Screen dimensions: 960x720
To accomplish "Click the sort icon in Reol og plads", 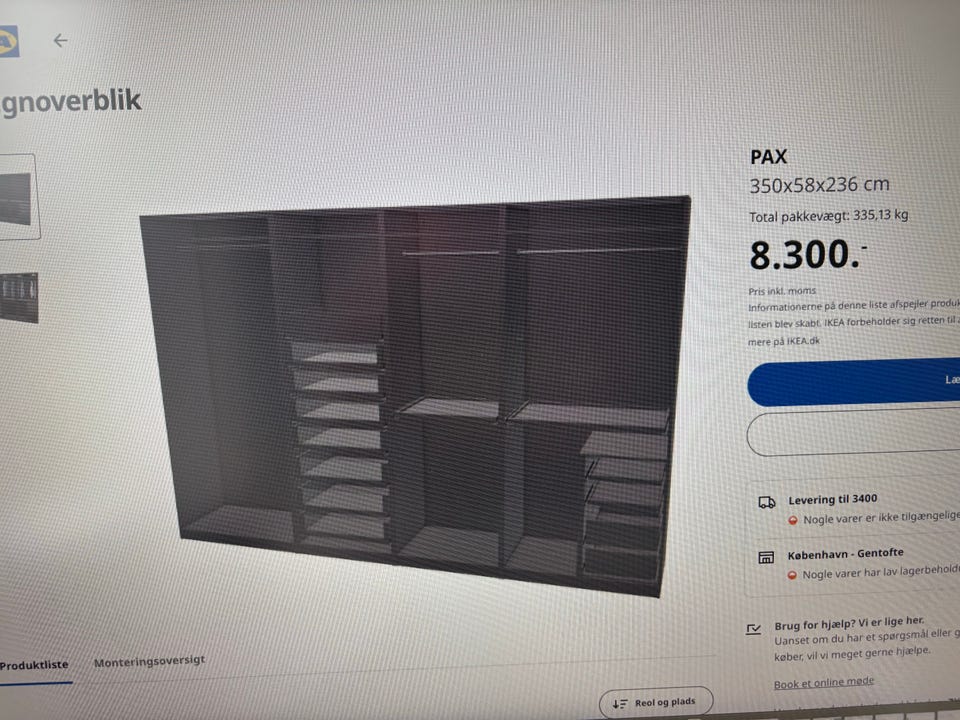I will coord(620,704).
